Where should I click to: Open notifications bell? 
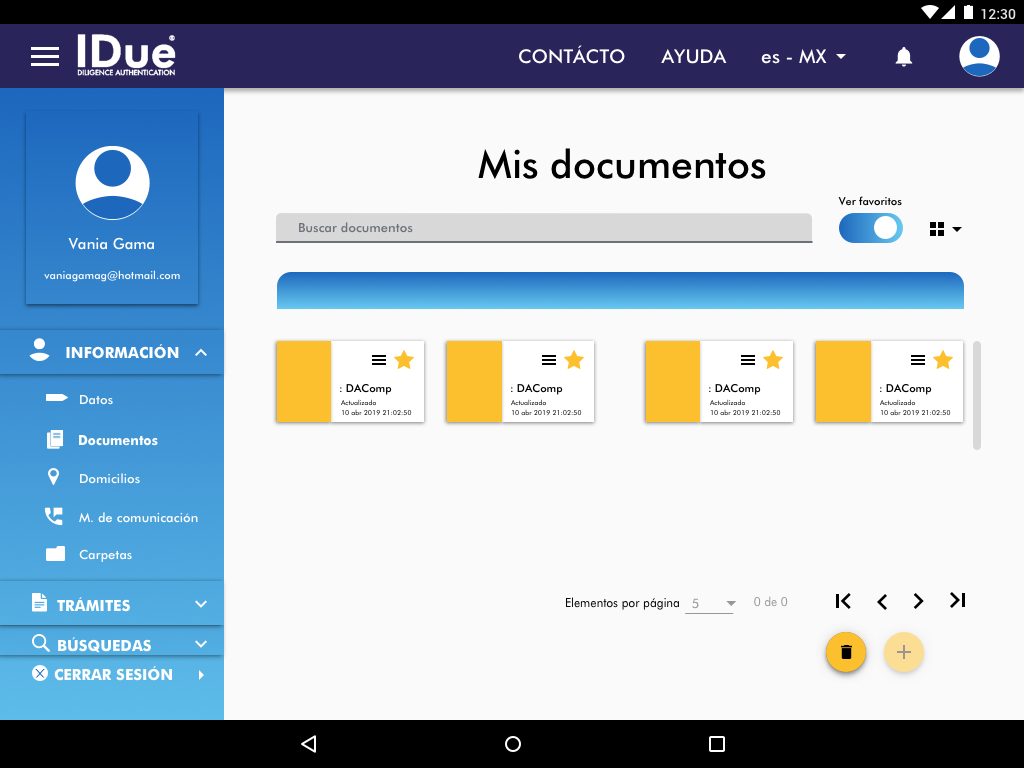point(903,57)
